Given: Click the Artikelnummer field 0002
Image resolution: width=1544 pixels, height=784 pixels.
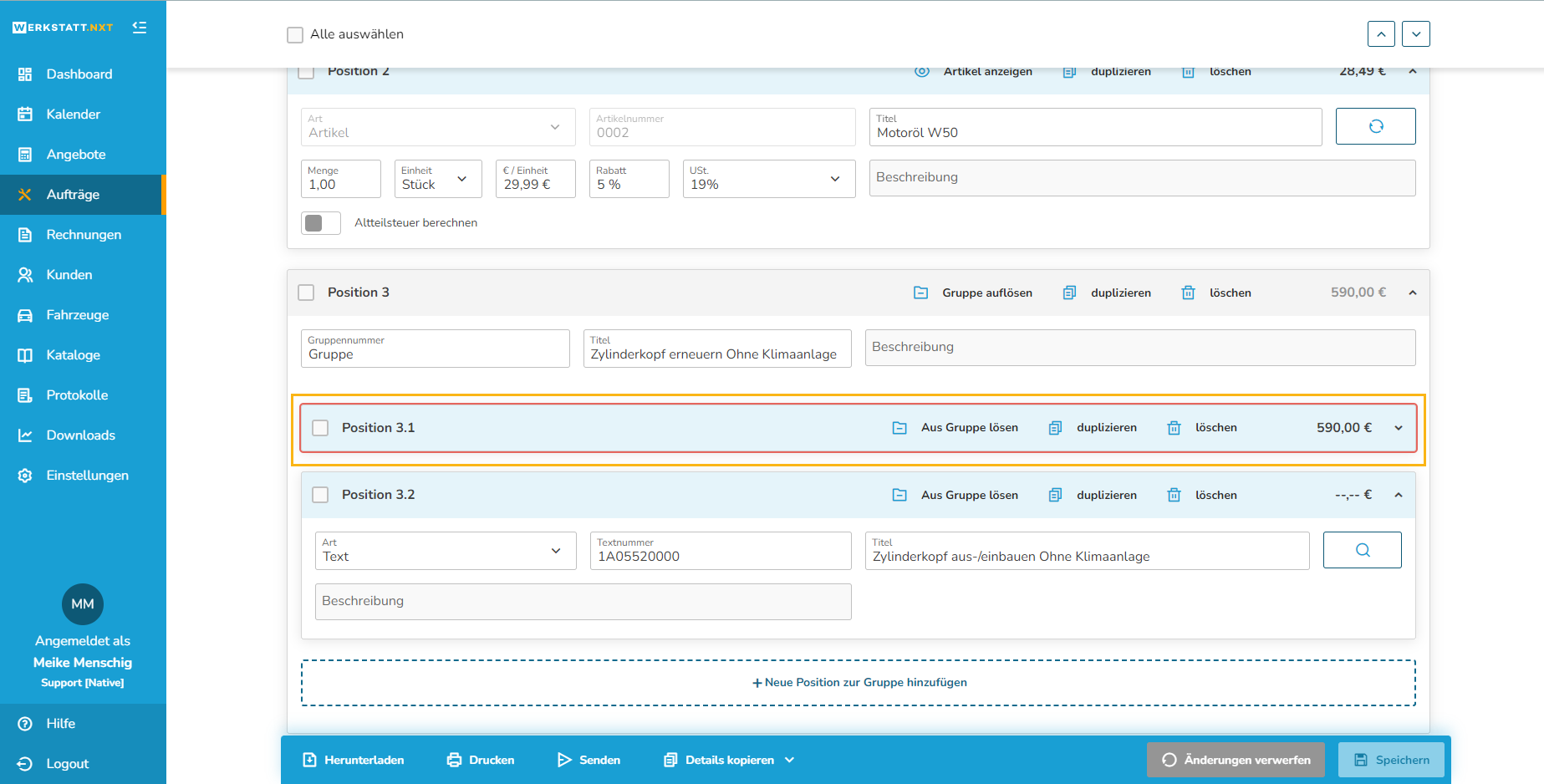Looking at the screenshot, I should tap(722, 127).
